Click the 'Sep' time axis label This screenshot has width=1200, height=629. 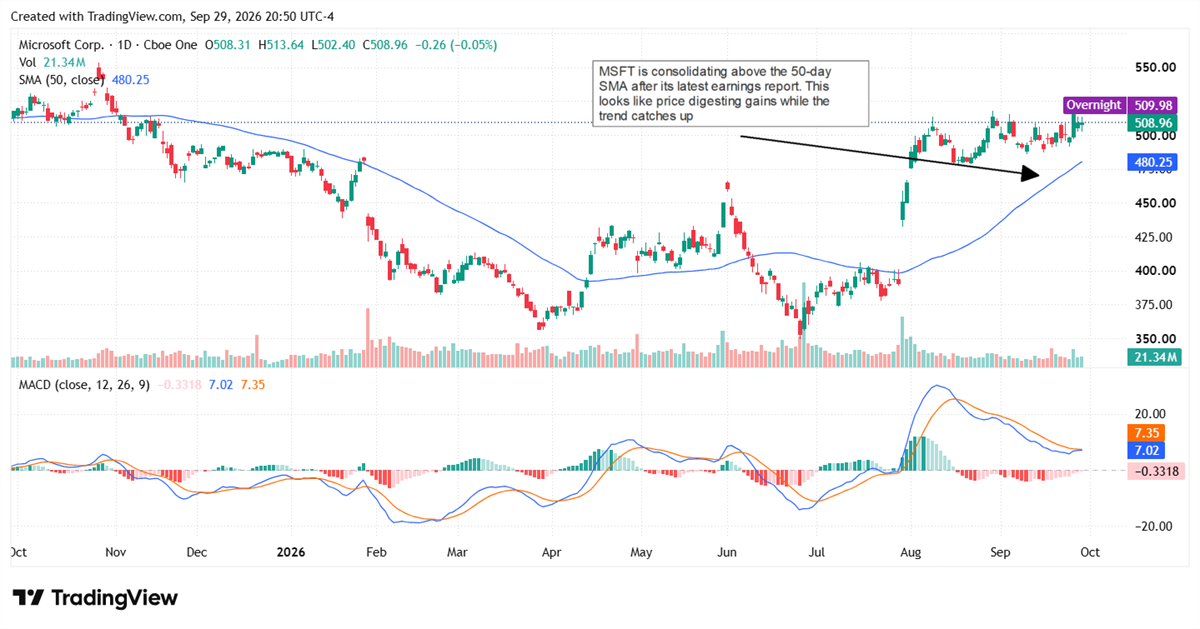point(1001,552)
